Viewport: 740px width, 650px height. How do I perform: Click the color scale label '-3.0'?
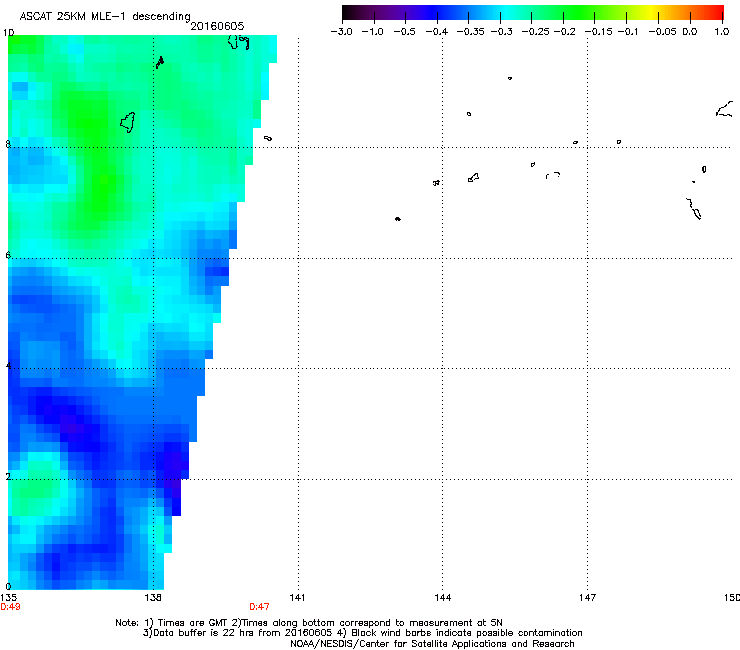coord(342,32)
